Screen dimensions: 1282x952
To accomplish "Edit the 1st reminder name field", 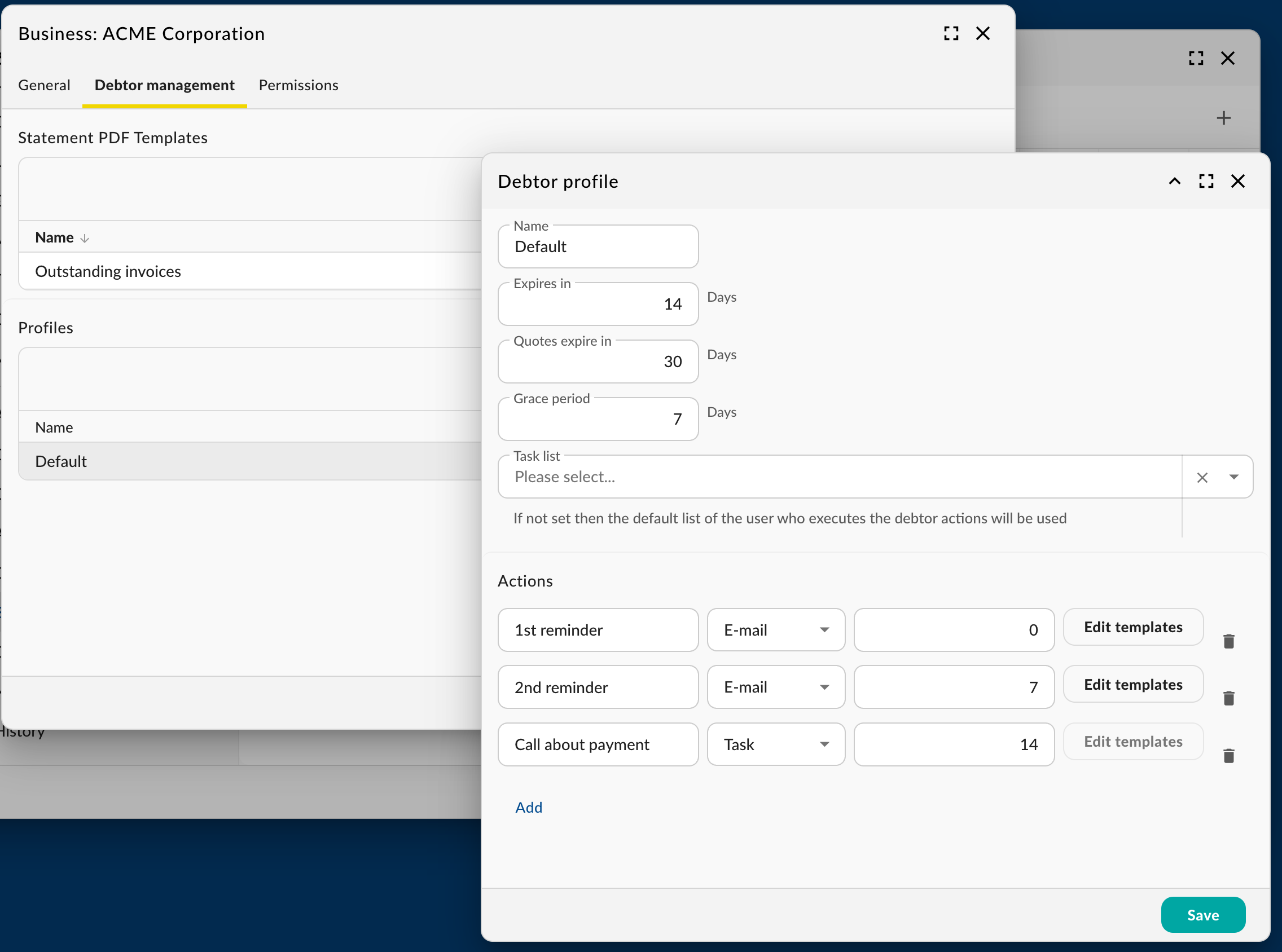I will (598, 630).
